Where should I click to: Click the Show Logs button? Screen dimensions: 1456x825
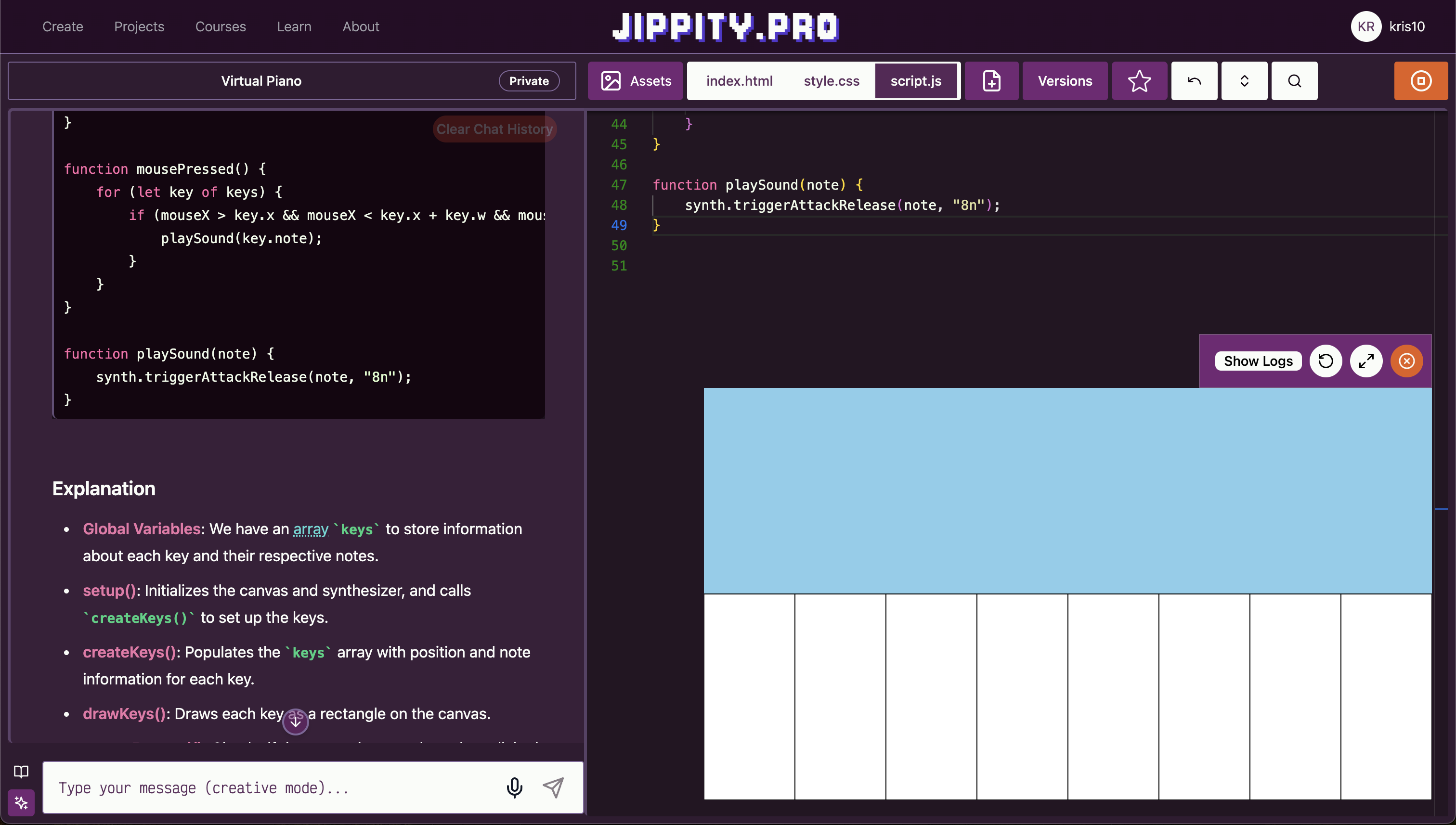tap(1258, 361)
